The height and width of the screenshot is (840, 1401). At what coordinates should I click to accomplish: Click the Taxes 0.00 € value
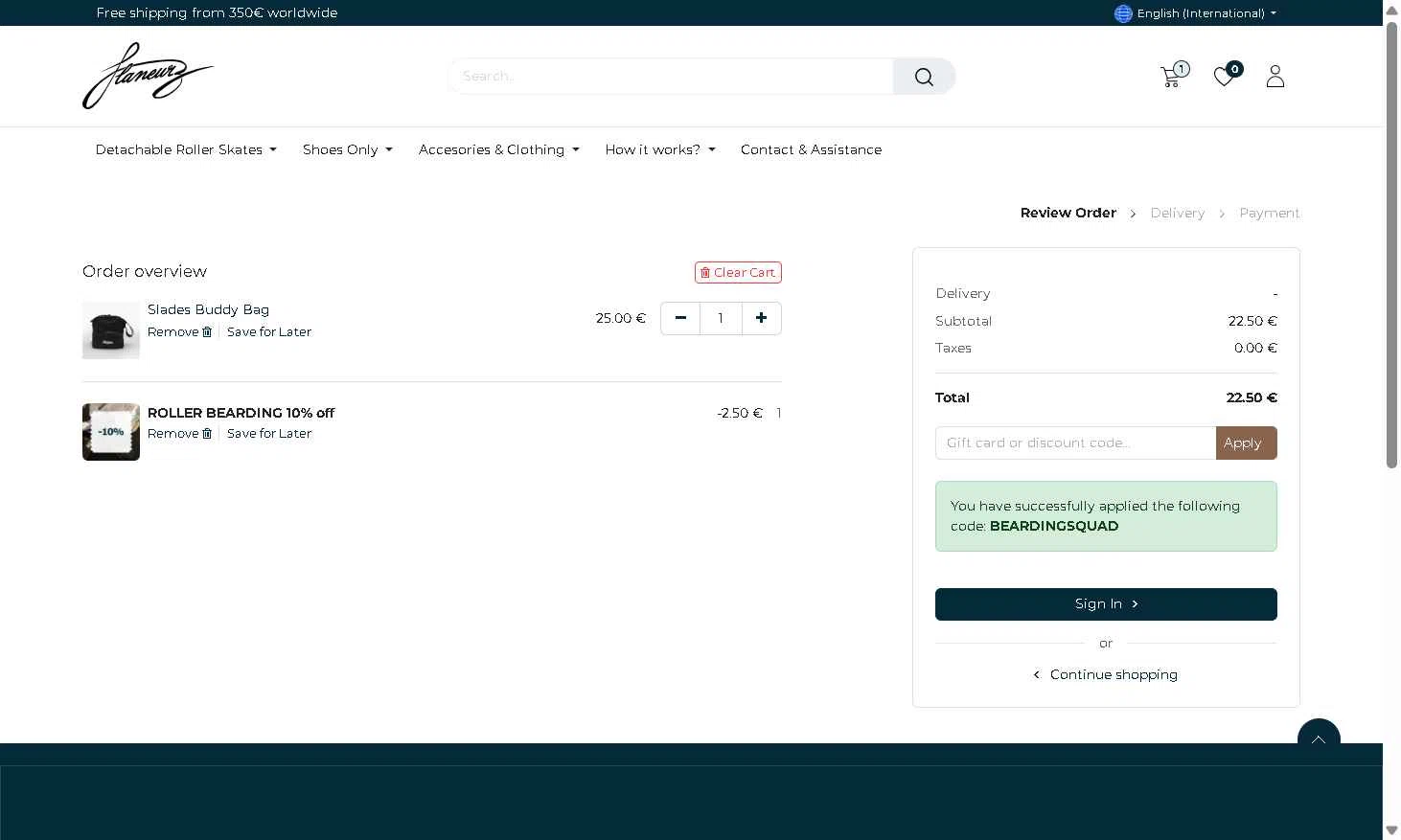(x=1255, y=348)
